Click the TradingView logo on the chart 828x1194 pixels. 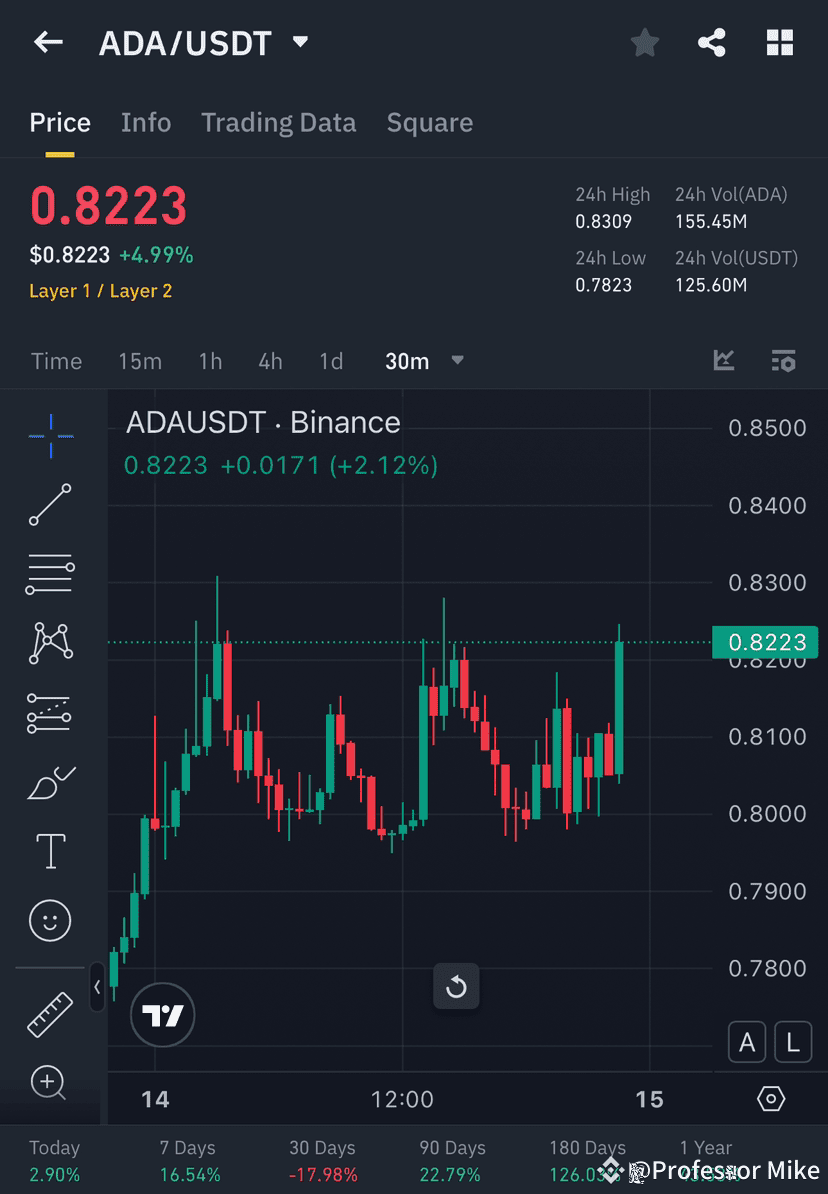coord(162,1014)
